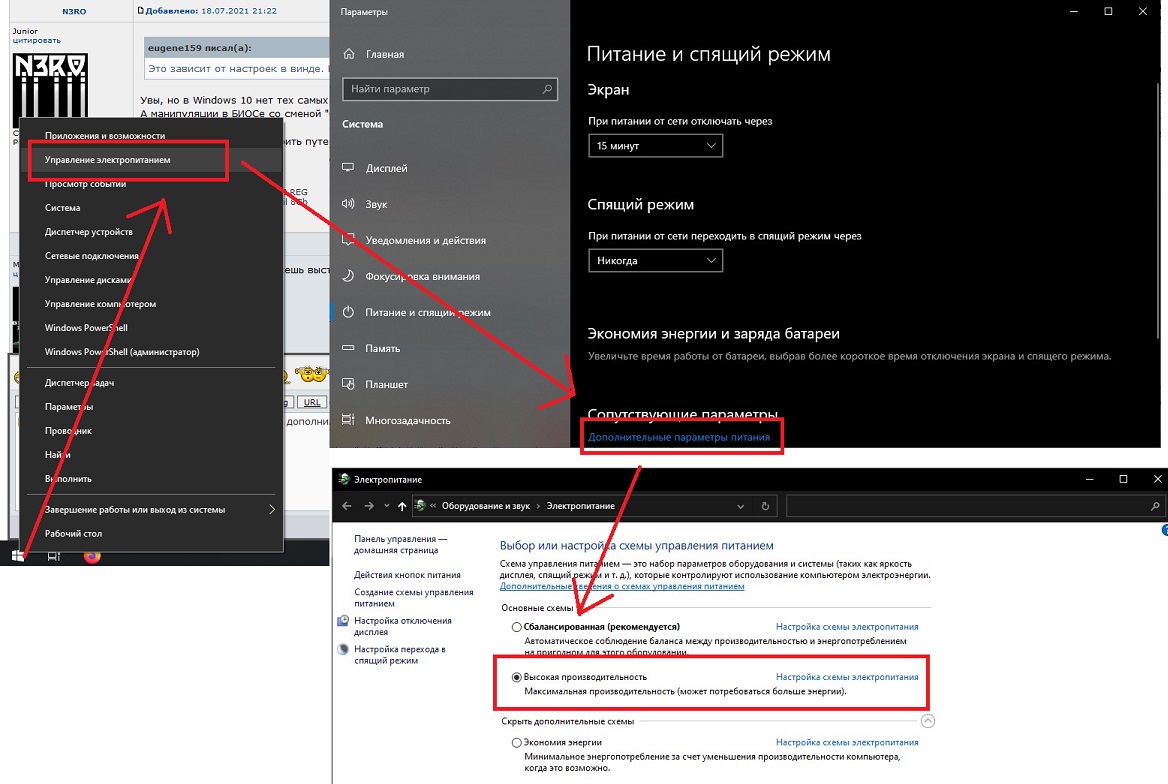Screen dimensions: 1168x784
Task: Choose Сетевые подключения in context menu
Action: coord(153,256)
